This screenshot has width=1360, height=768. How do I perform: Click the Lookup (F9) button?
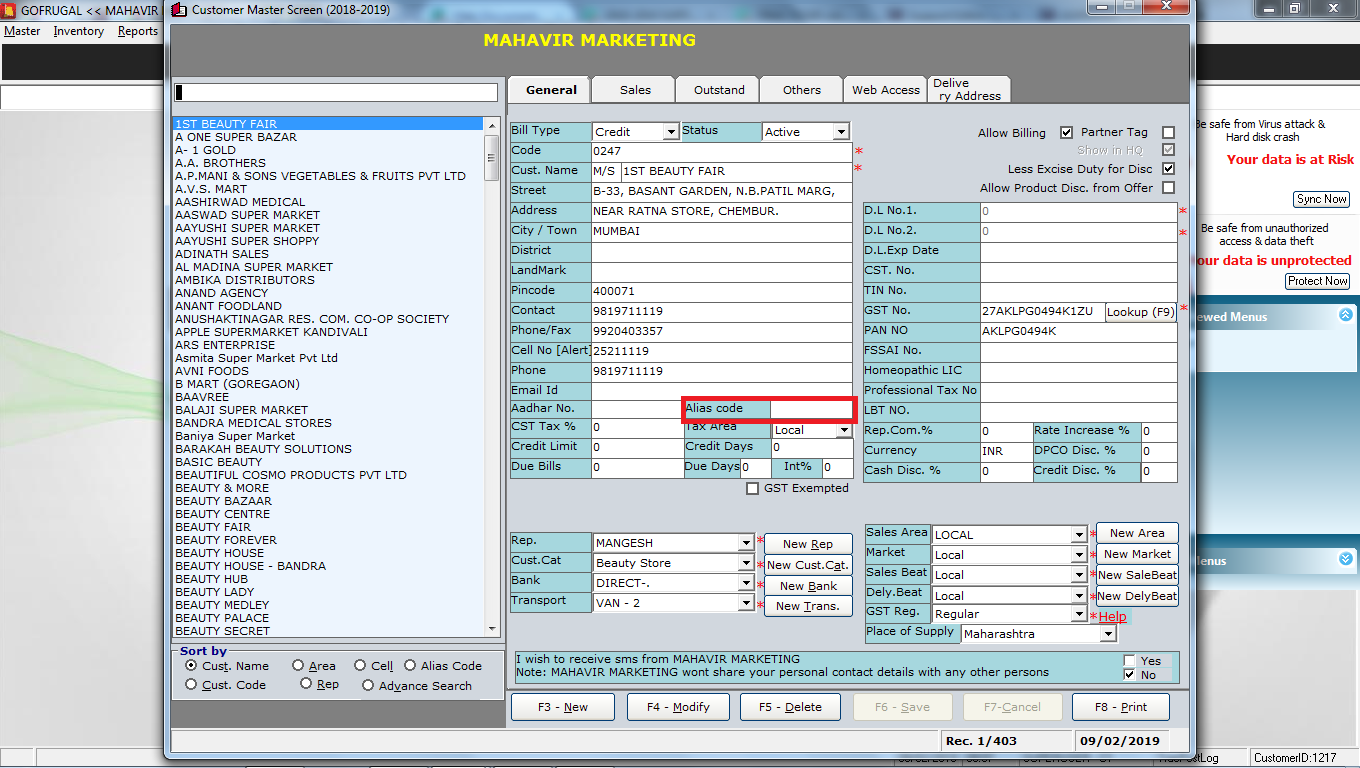[x=1140, y=312]
